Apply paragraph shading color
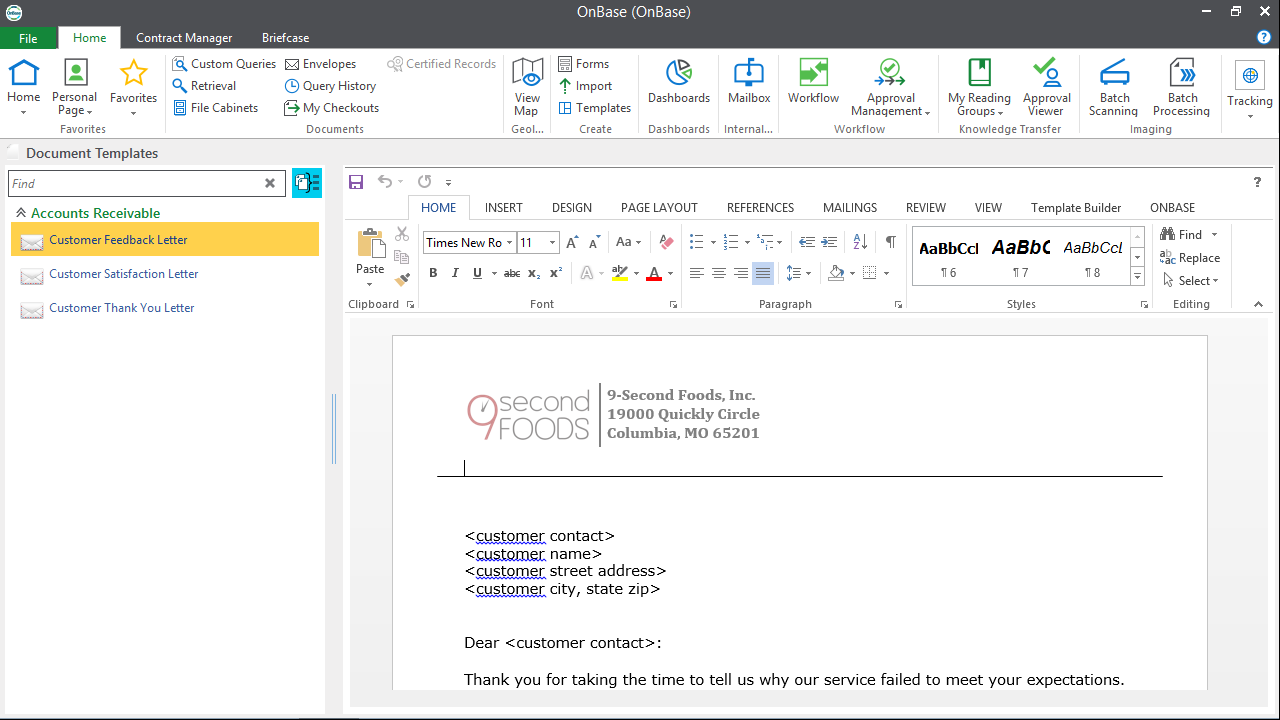Screen dimensions: 1280x720 (x=837, y=273)
